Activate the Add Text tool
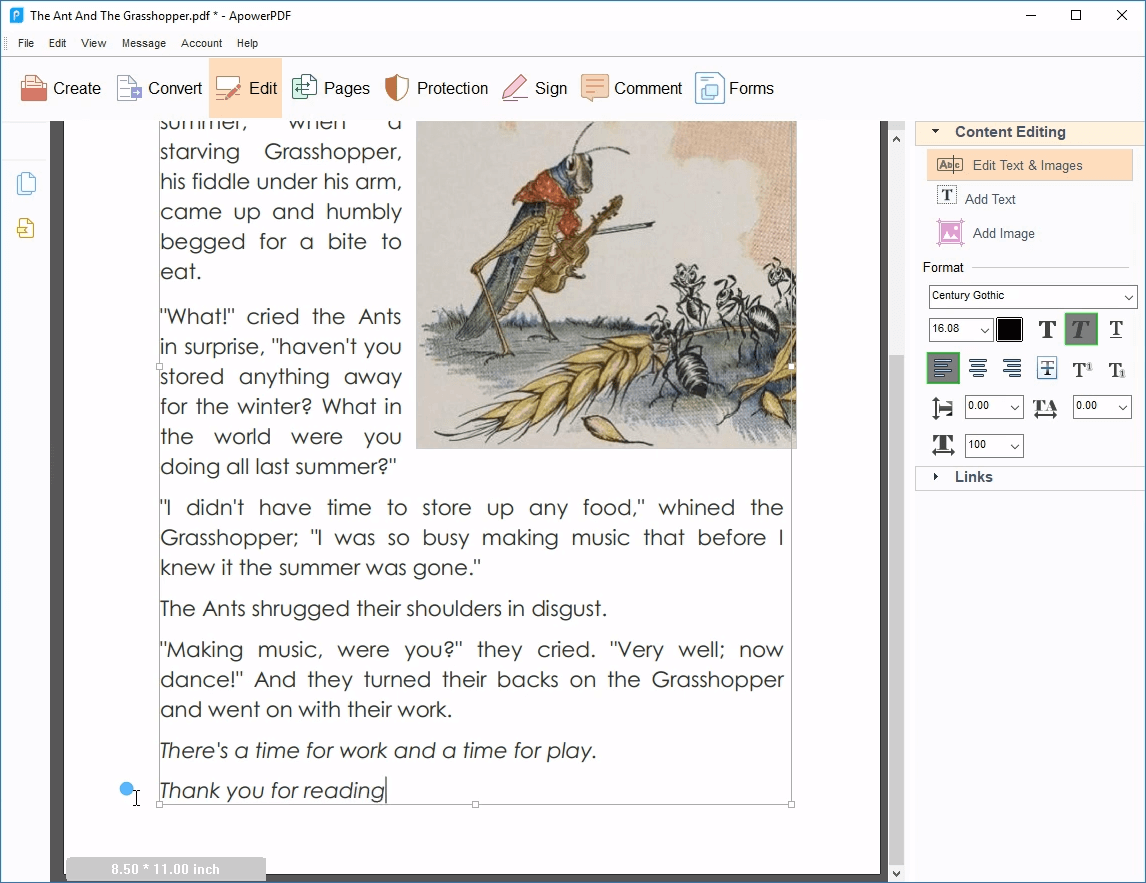Viewport: 1146px width, 883px height. pyautogui.click(x=989, y=198)
